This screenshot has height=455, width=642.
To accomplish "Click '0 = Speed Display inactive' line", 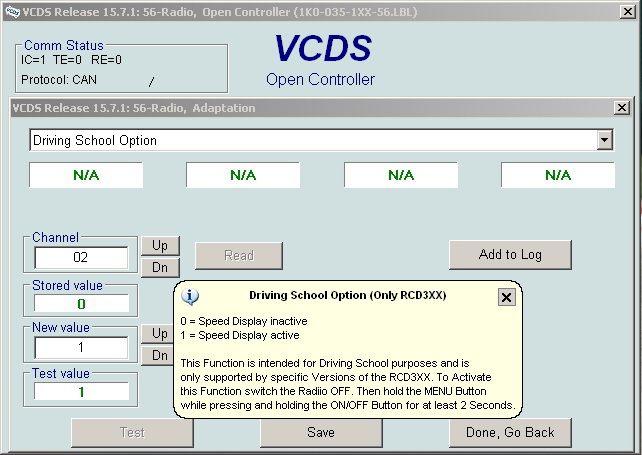I will (x=244, y=321).
